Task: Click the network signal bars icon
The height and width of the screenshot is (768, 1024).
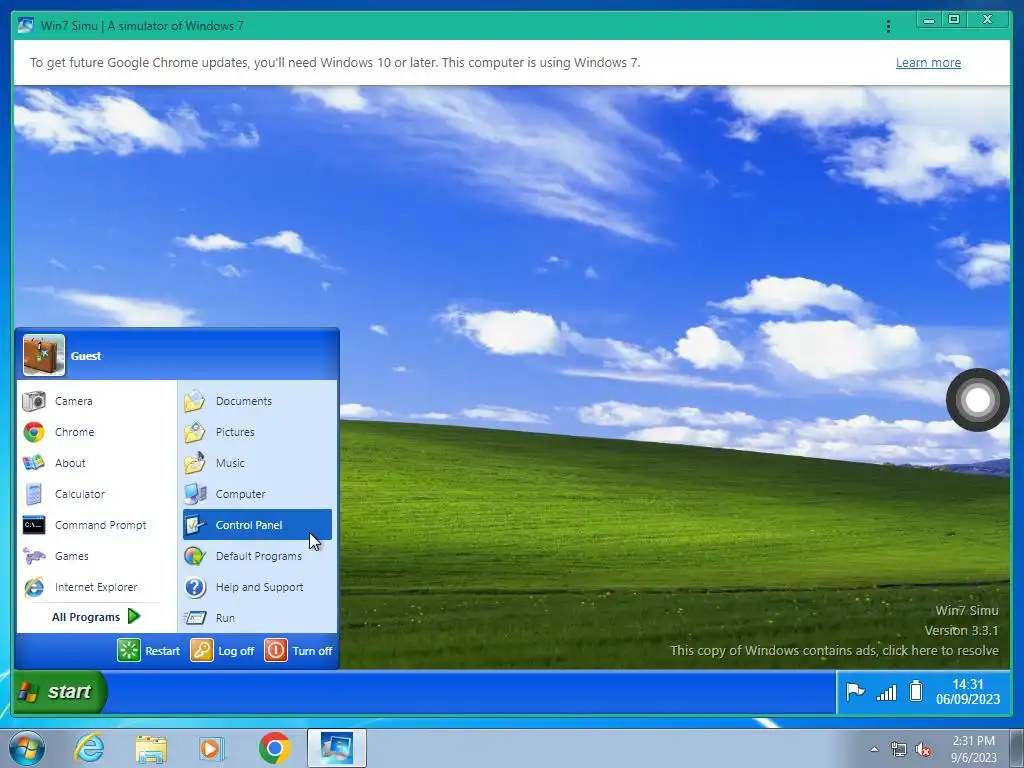Action: (886, 692)
